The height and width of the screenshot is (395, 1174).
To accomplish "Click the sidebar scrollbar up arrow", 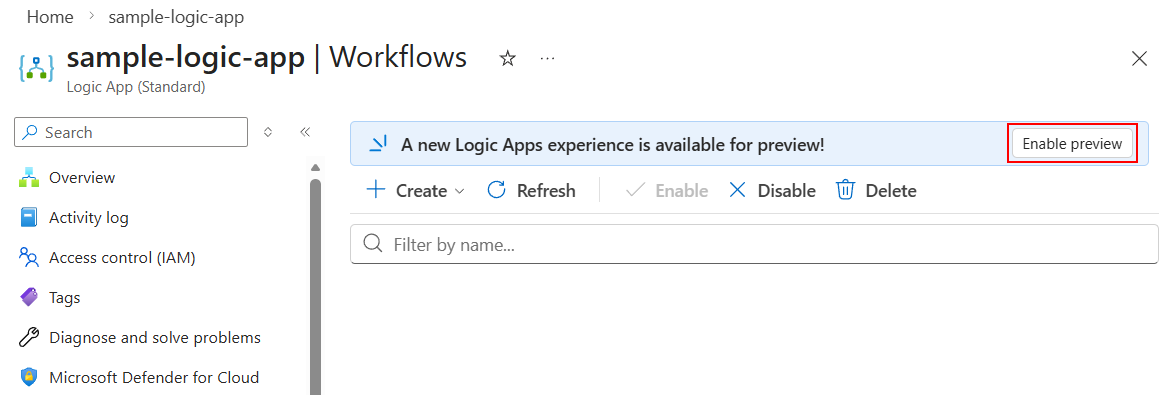I will tap(315, 167).
